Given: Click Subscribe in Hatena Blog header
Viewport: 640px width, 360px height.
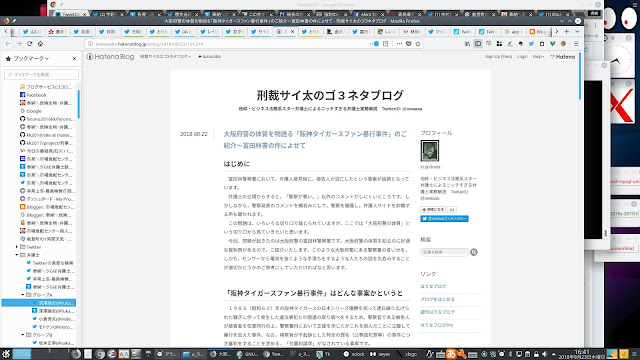Looking at the screenshot, I should coord(209,57).
